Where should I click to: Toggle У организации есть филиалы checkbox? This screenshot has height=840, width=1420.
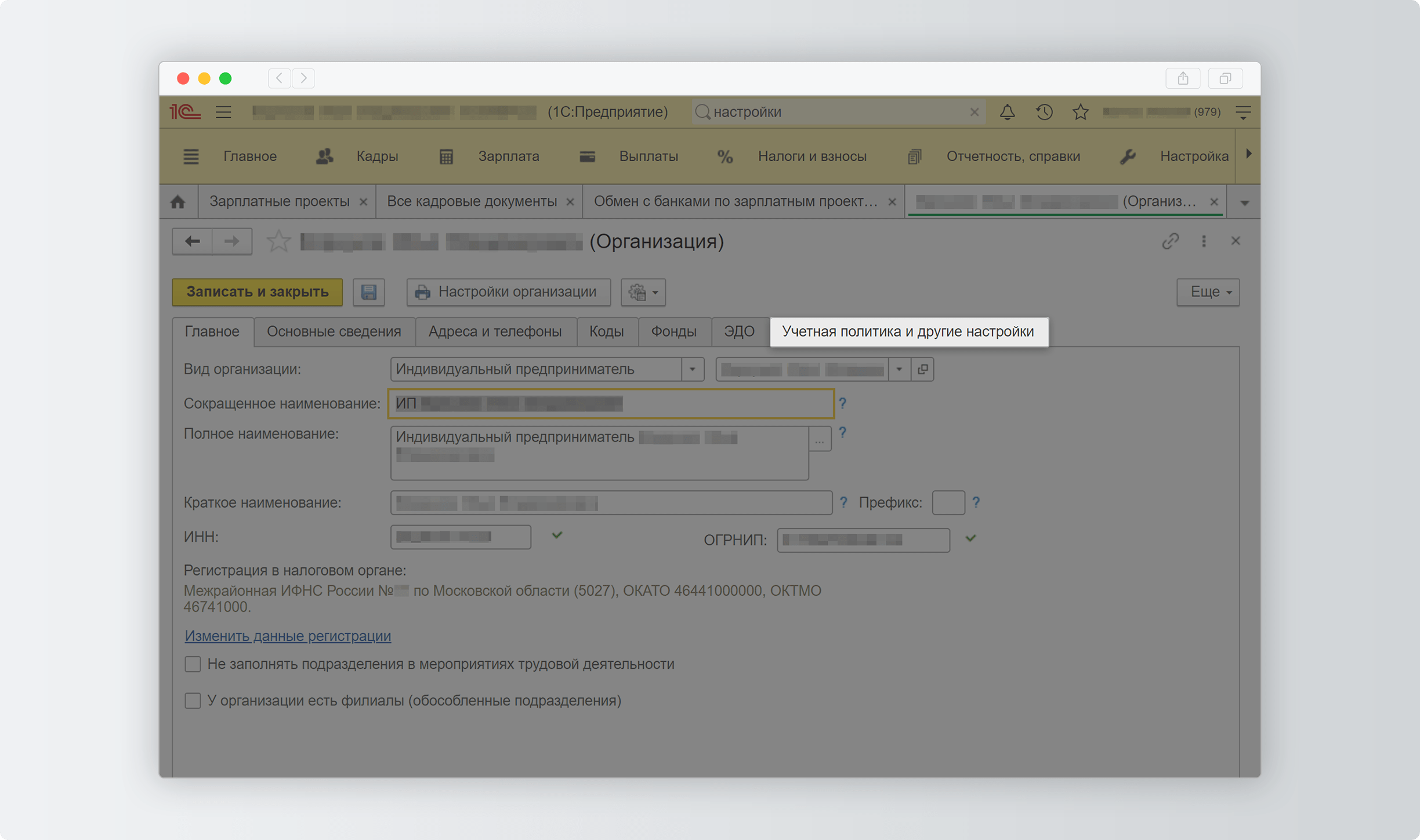[193, 701]
